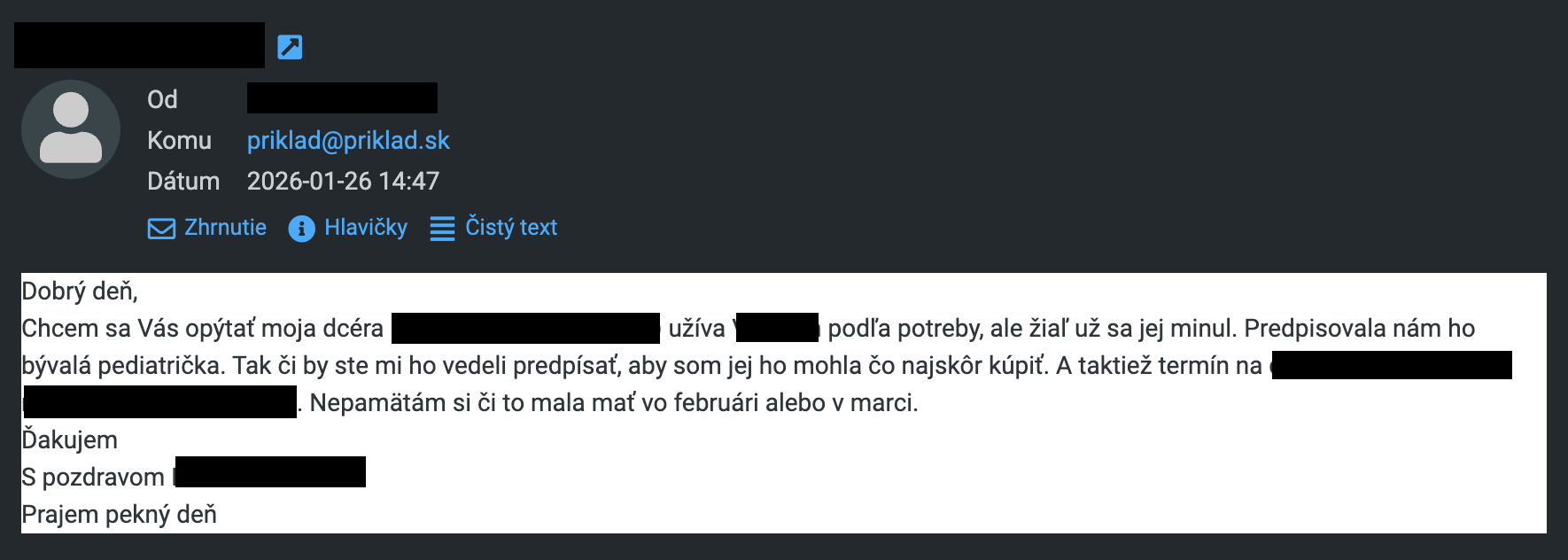Click the date 2026-01-26 14:47

pos(343,181)
